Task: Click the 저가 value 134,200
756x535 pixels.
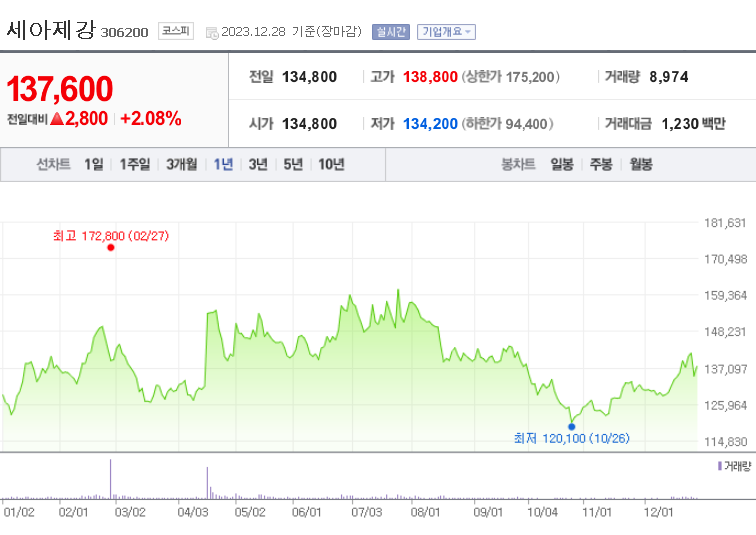Action: (x=430, y=124)
